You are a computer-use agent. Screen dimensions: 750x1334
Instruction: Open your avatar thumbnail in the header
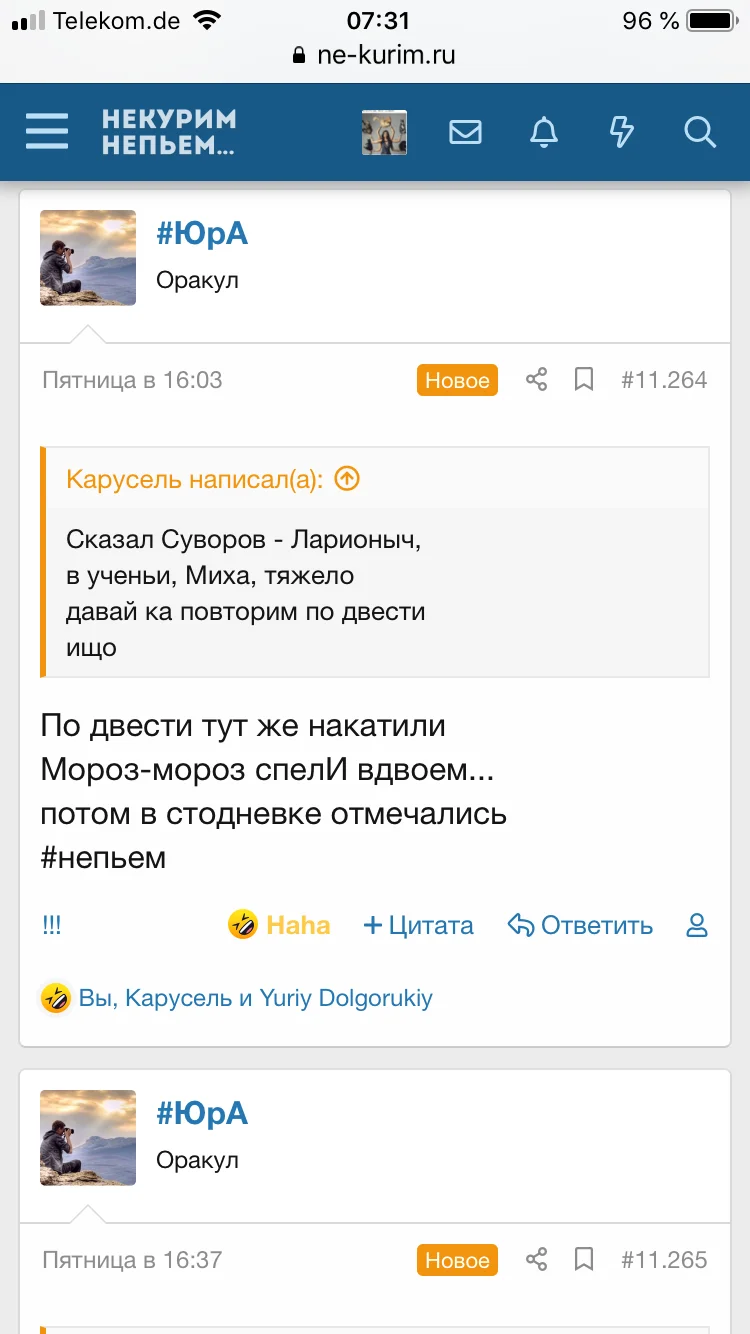click(x=384, y=131)
